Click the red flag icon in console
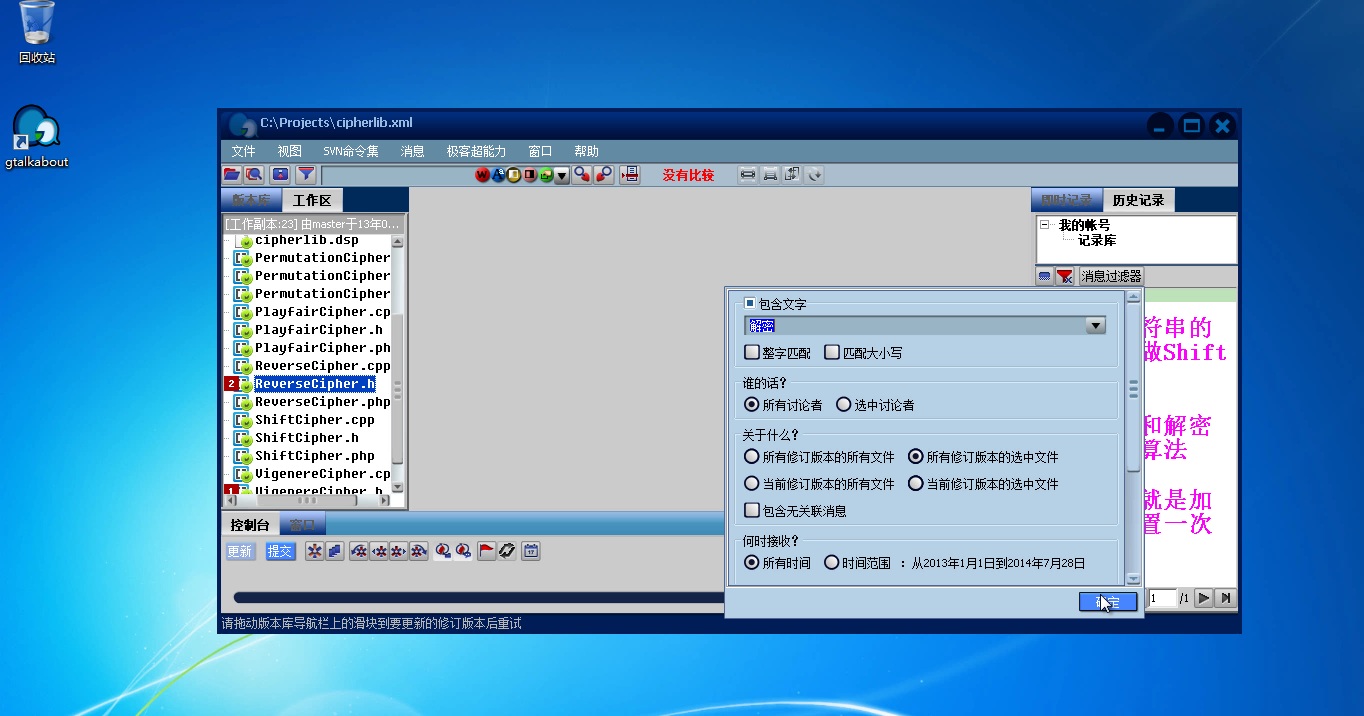Screen dimensions: 1364x716 point(487,551)
